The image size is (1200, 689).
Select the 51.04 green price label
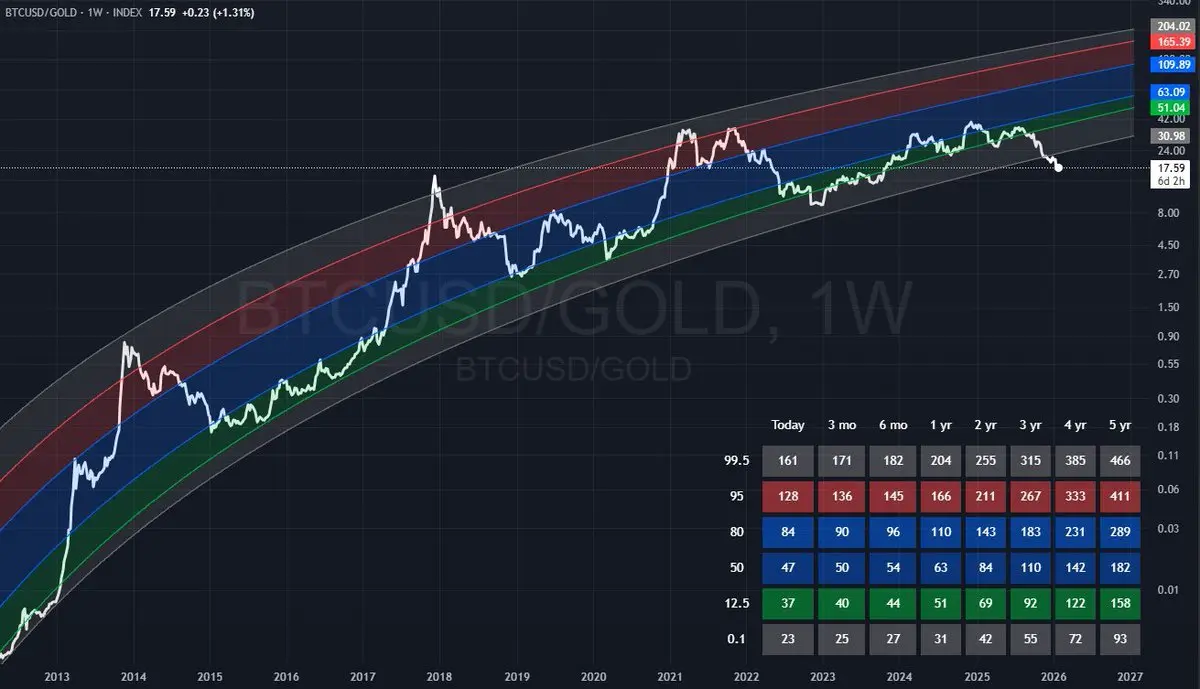[1170, 107]
